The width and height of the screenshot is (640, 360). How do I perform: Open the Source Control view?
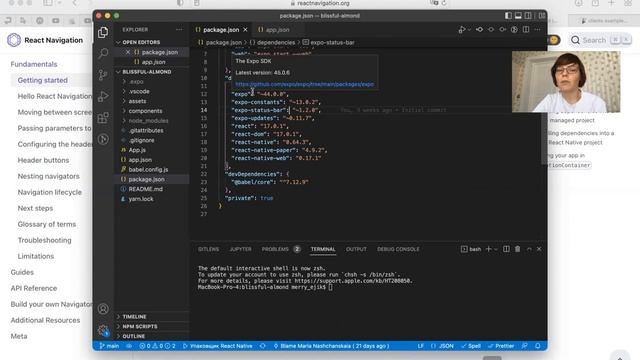point(103,75)
